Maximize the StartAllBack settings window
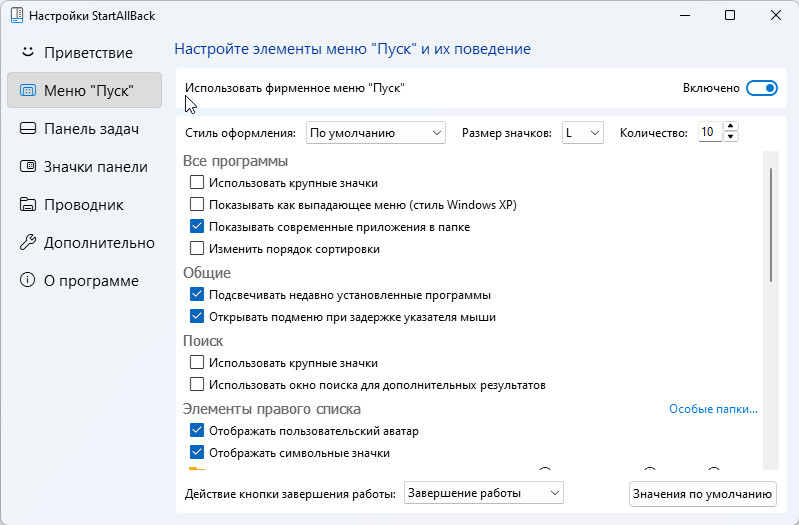 point(730,15)
